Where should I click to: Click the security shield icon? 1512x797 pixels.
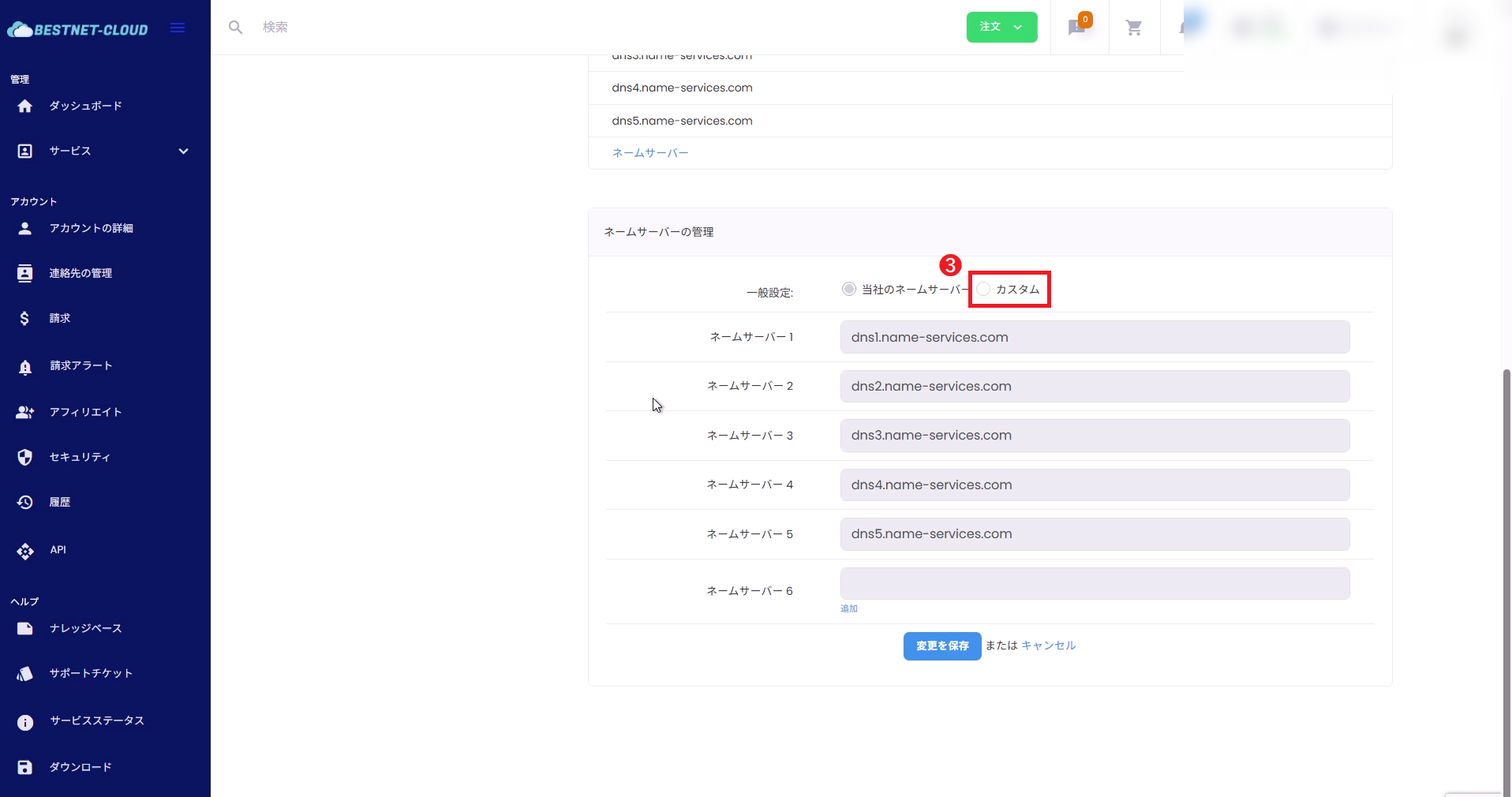coord(25,457)
